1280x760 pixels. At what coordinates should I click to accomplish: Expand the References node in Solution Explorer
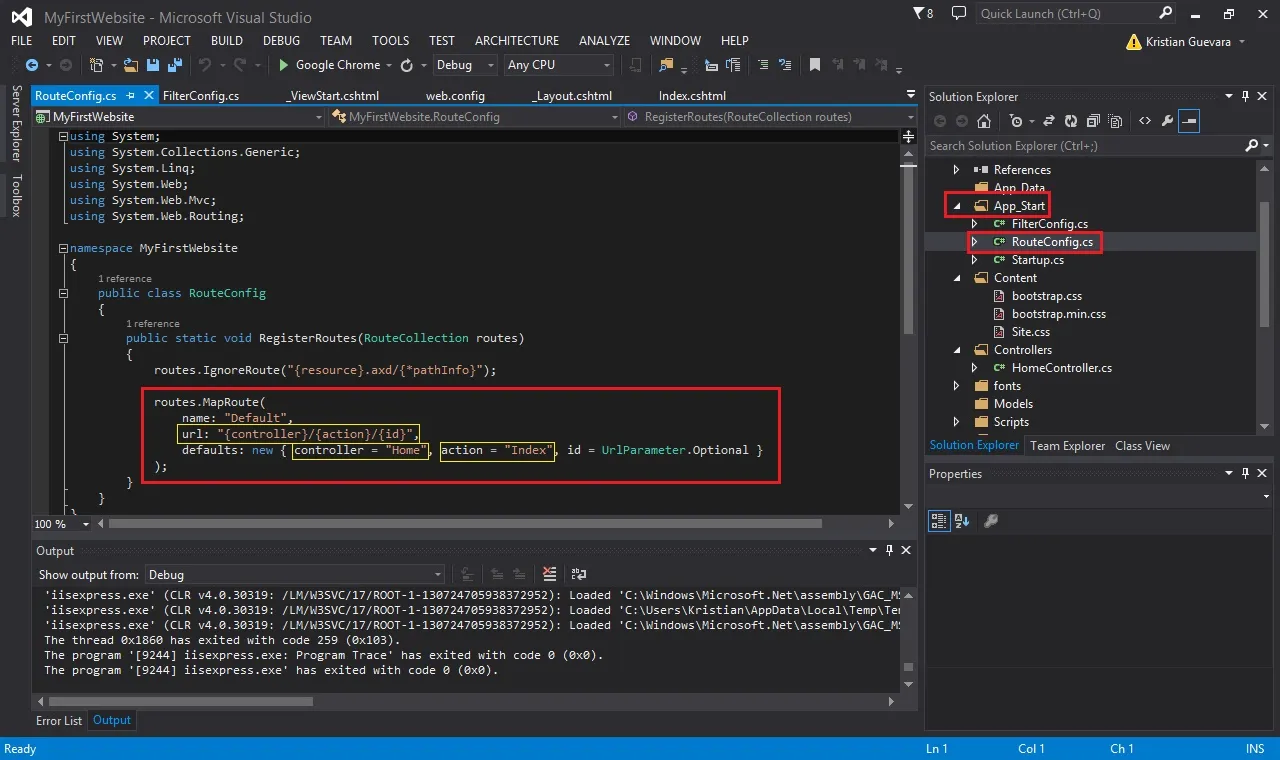point(956,170)
